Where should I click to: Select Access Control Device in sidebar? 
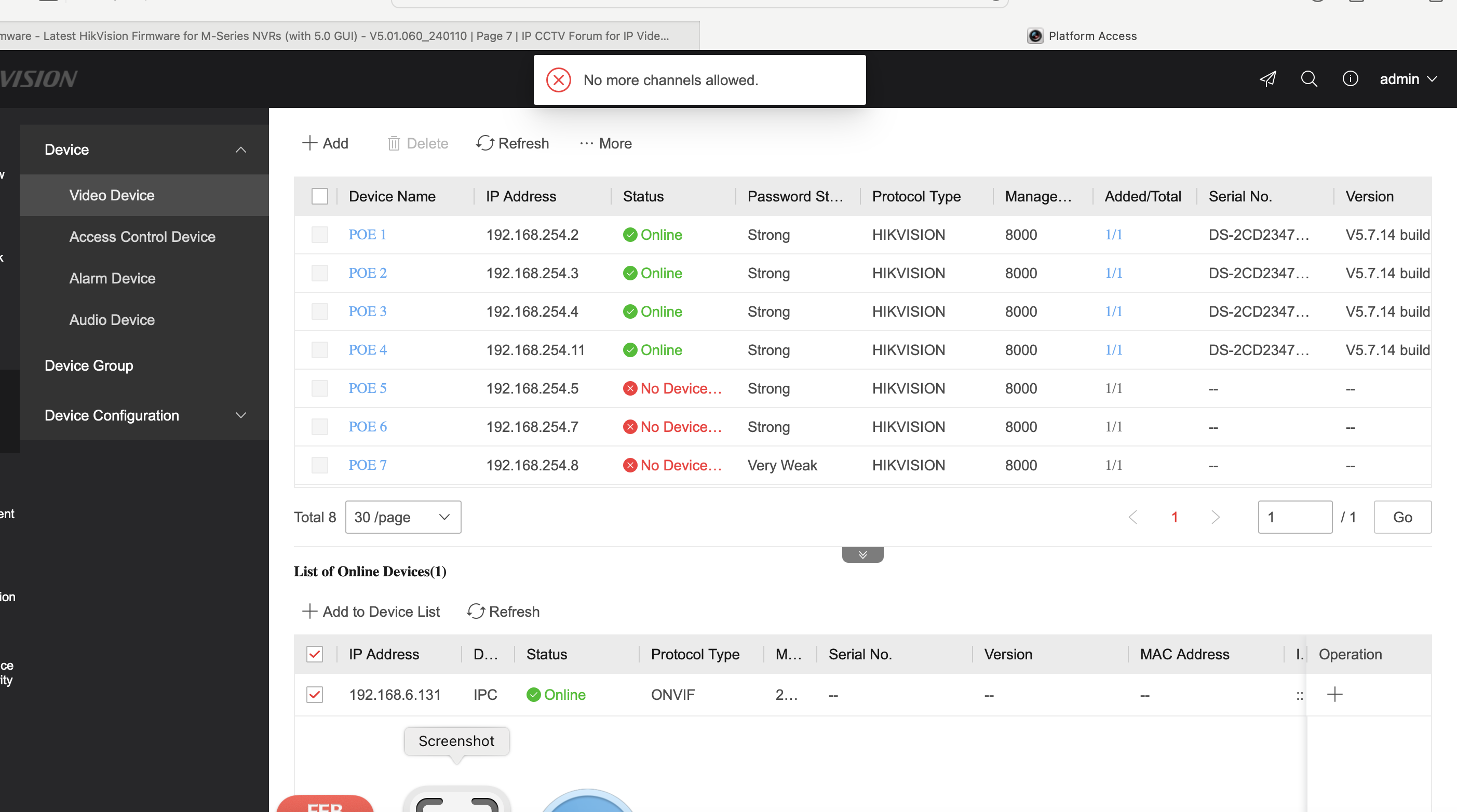pos(142,237)
